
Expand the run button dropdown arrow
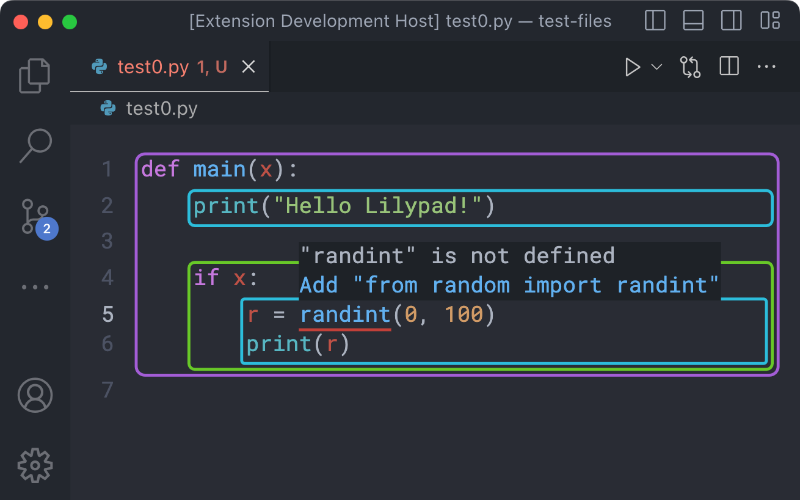coord(657,67)
